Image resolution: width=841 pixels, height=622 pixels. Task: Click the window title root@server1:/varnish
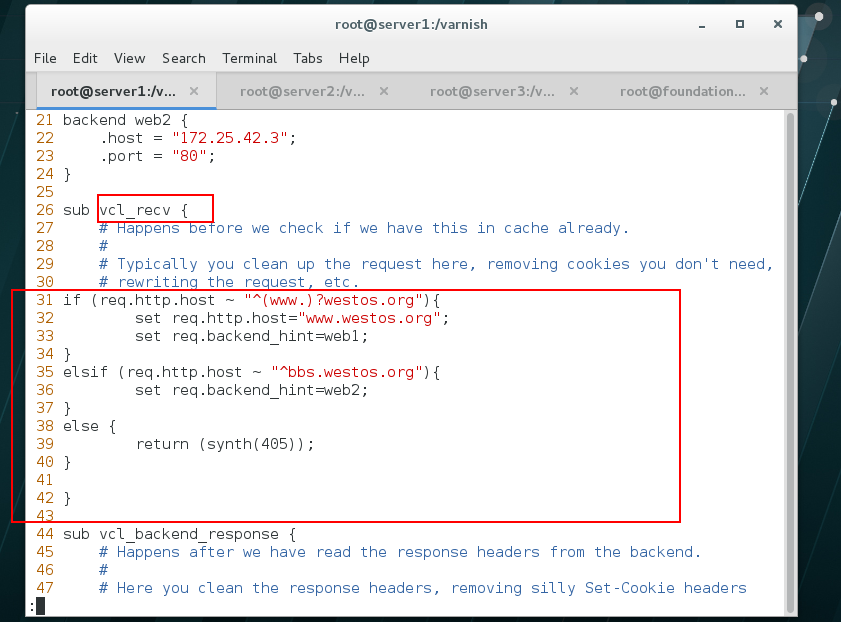click(x=411, y=25)
